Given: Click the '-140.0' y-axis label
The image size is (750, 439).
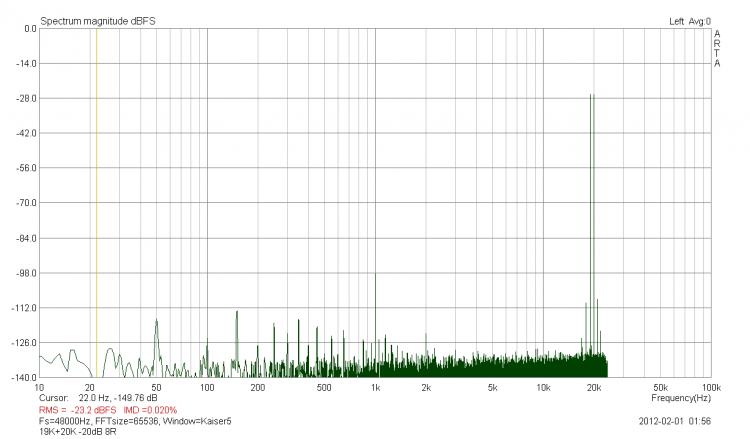Looking at the screenshot, I should [x=24, y=378].
